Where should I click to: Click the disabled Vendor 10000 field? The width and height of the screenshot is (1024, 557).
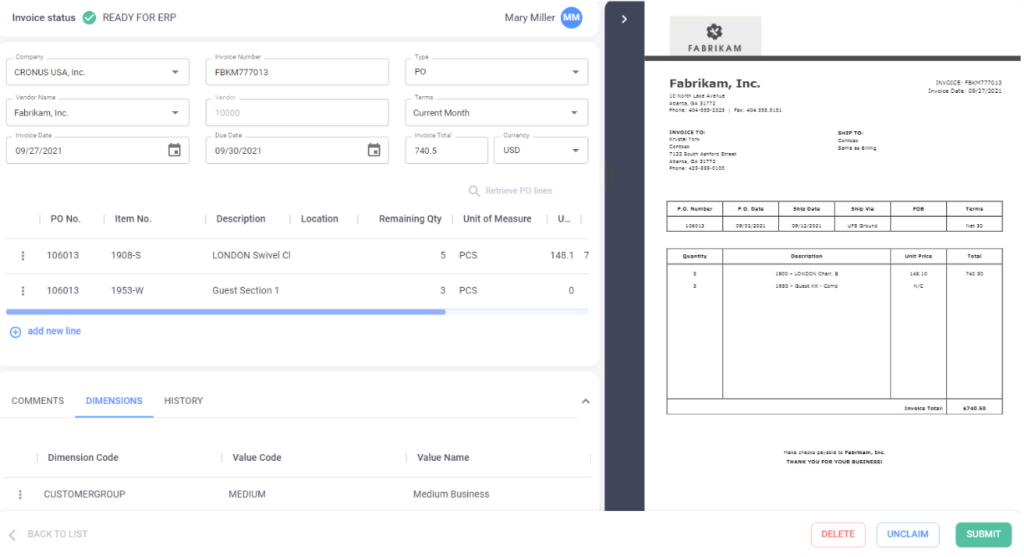(x=297, y=112)
